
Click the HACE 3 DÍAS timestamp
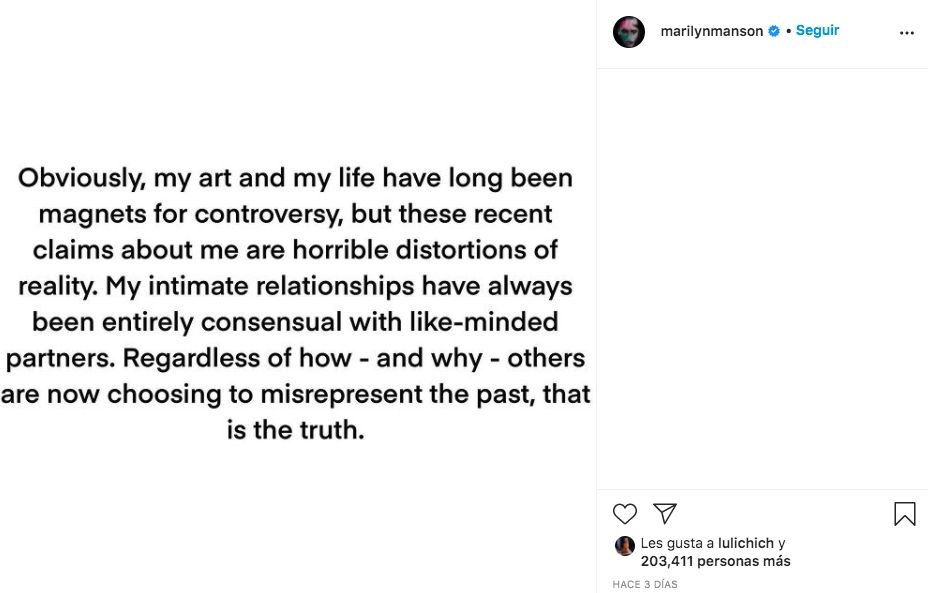[x=645, y=584]
